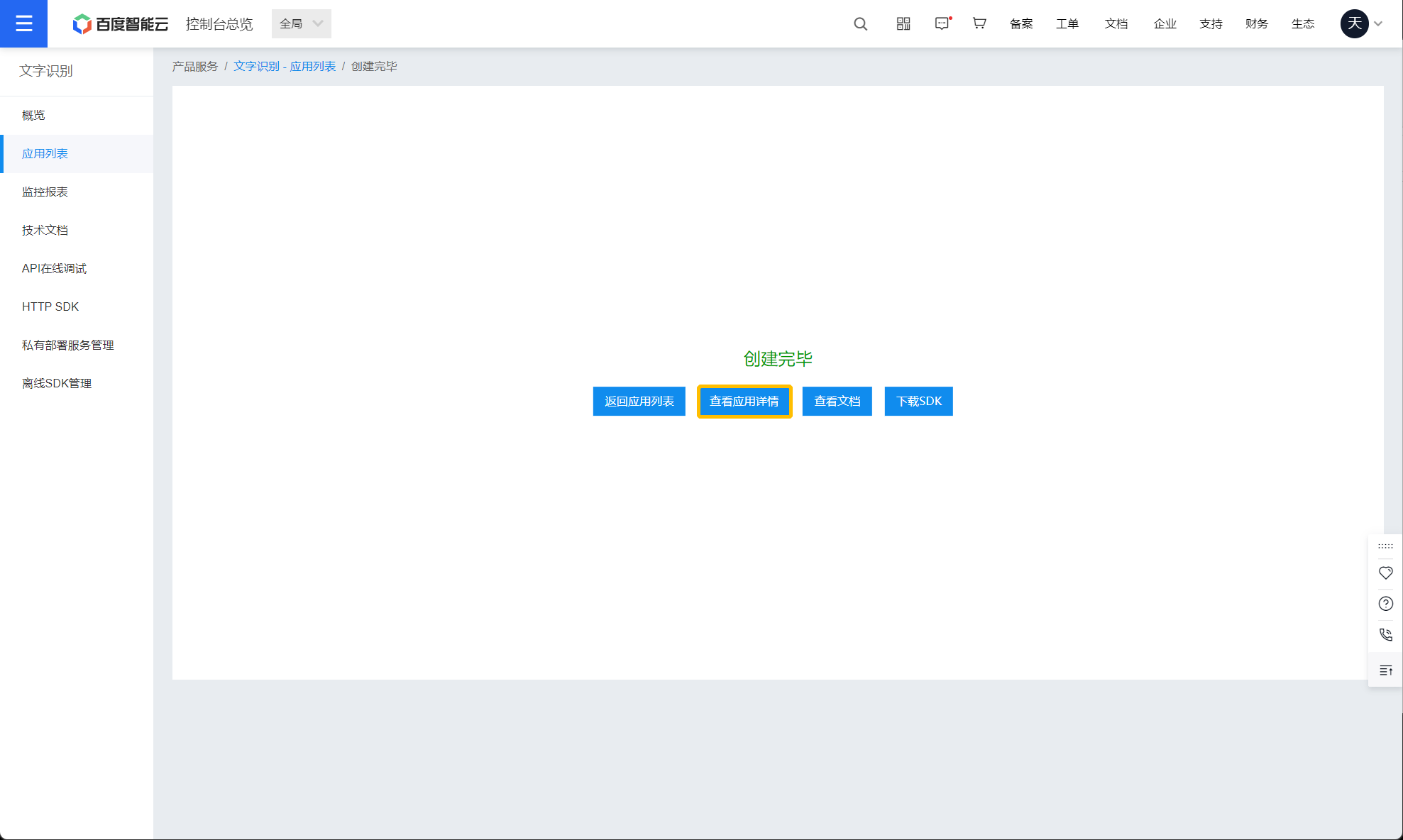Expand the 全局 region dropdown
The height and width of the screenshot is (840, 1403).
(301, 24)
